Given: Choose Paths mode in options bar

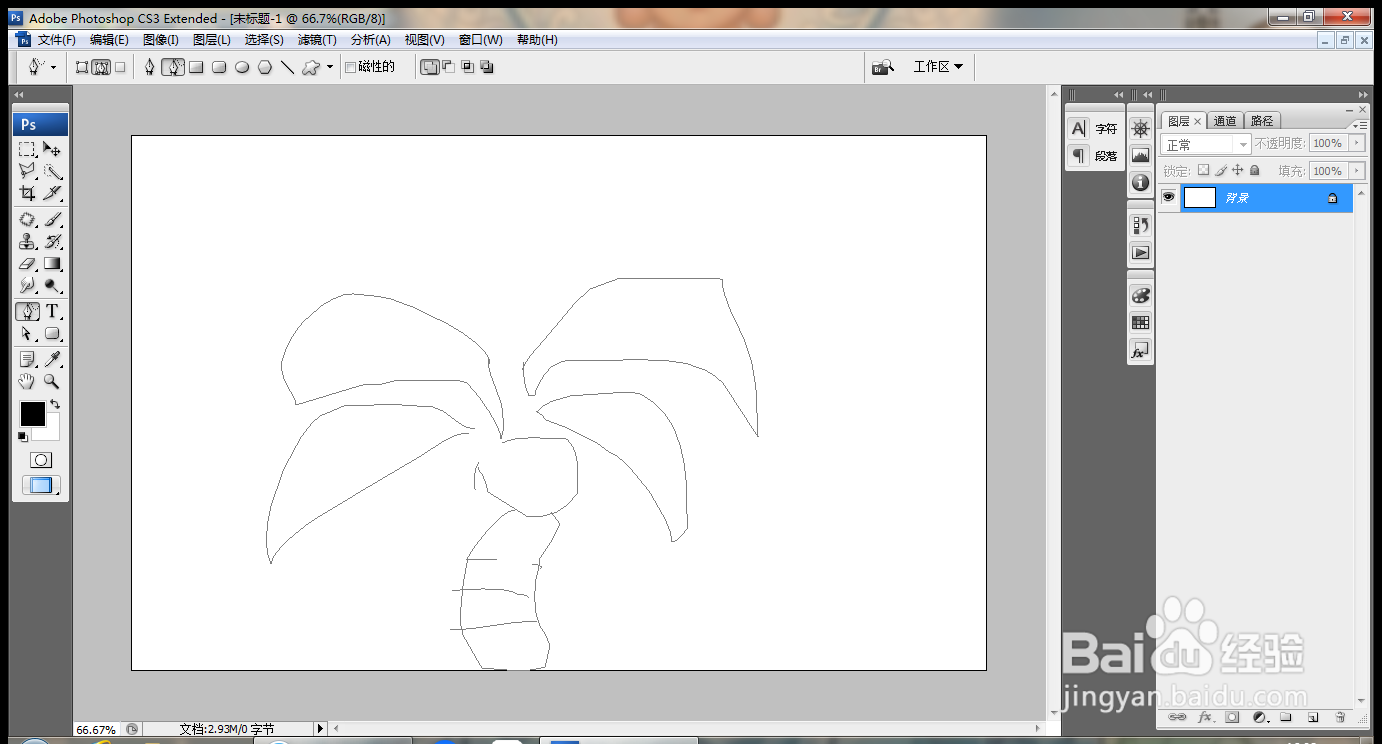Looking at the screenshot, I should coord(101,67).
